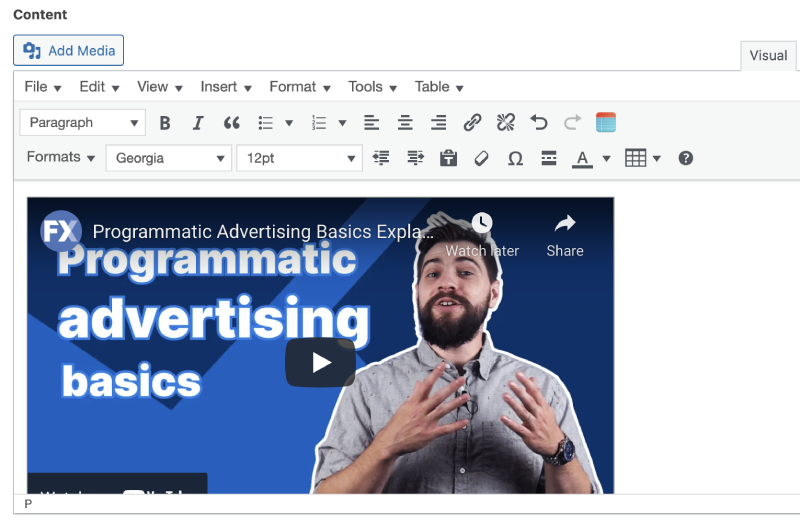Click the Add Media button
Viewport: 800px width, 522px height.
tap(68, 50)
